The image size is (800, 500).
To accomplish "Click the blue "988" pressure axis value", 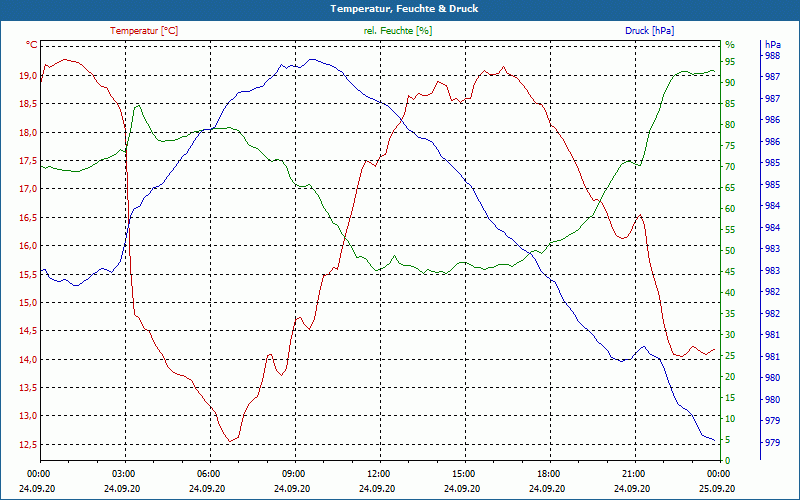I will click(772, 55).
